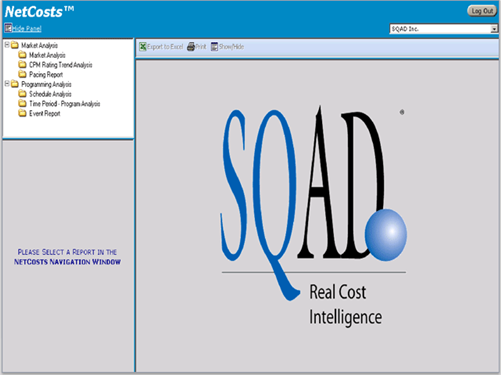
Task: Click the Export to Excel icon
Action: [143, 47]
